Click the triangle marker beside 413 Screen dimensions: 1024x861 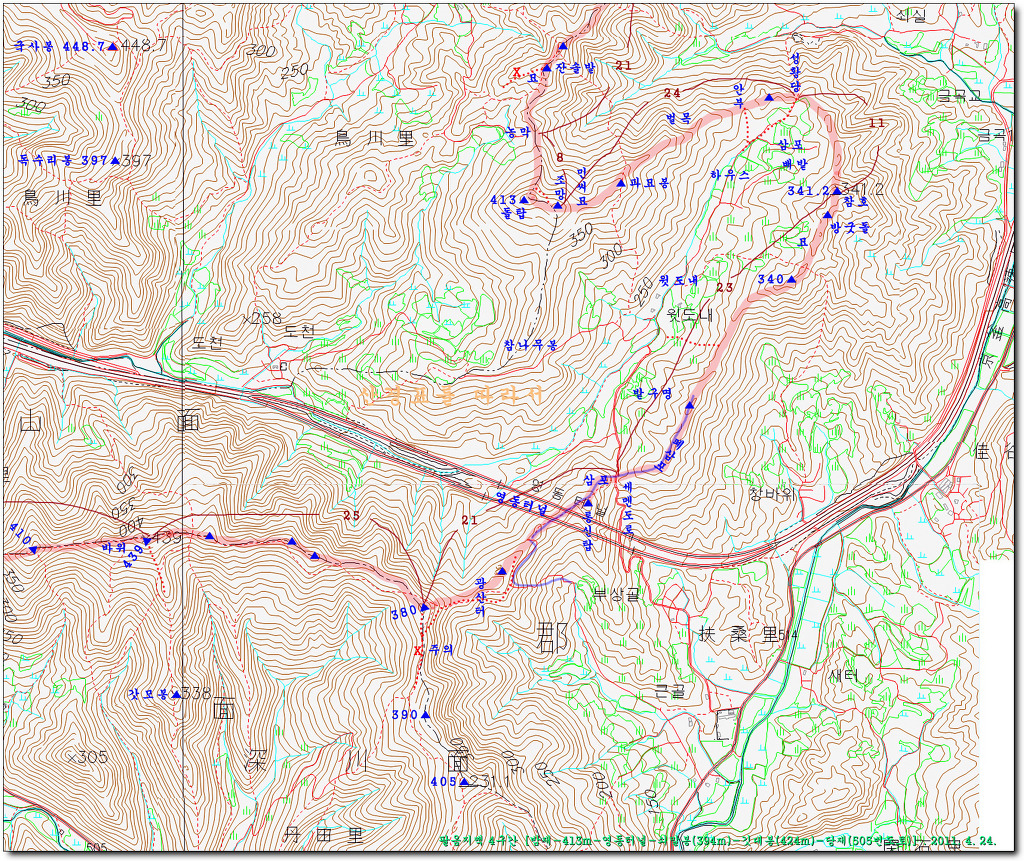click(x=524, y=199)
